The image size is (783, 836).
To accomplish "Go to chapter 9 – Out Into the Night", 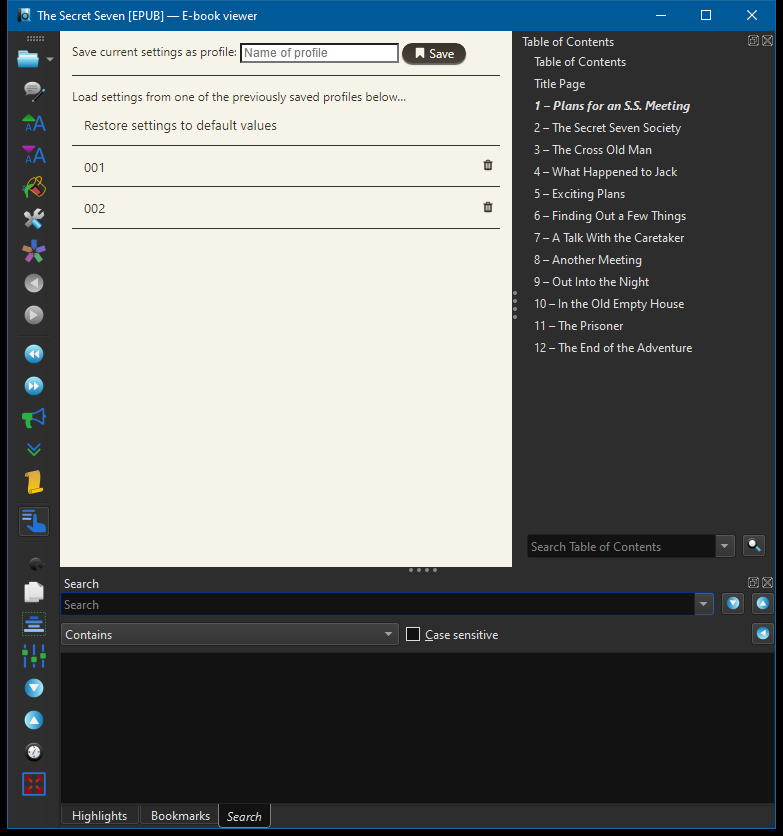I will pyautogui.click(x=592, y=282).
